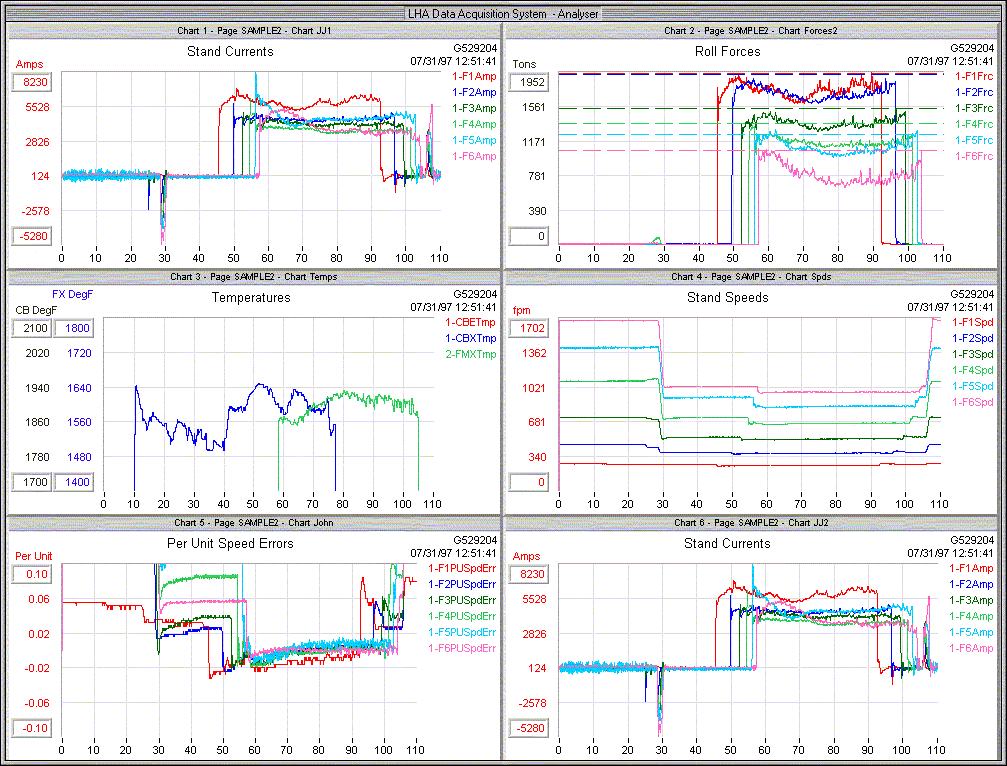The width and height of the screenshot is (1007, 766).
Task: Click the Tons axis unit label
Action: point(524,64)
